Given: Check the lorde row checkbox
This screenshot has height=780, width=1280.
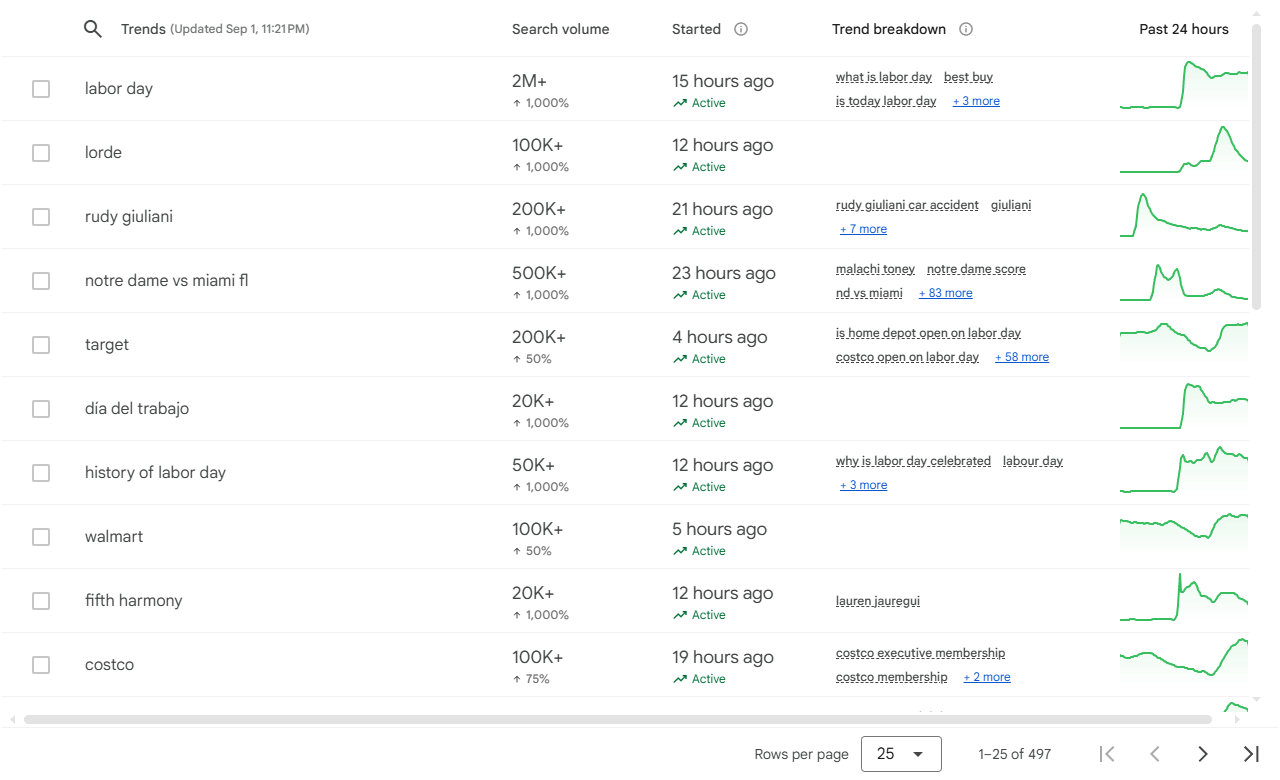Looking at the screenshot, I should click(41, 153).
